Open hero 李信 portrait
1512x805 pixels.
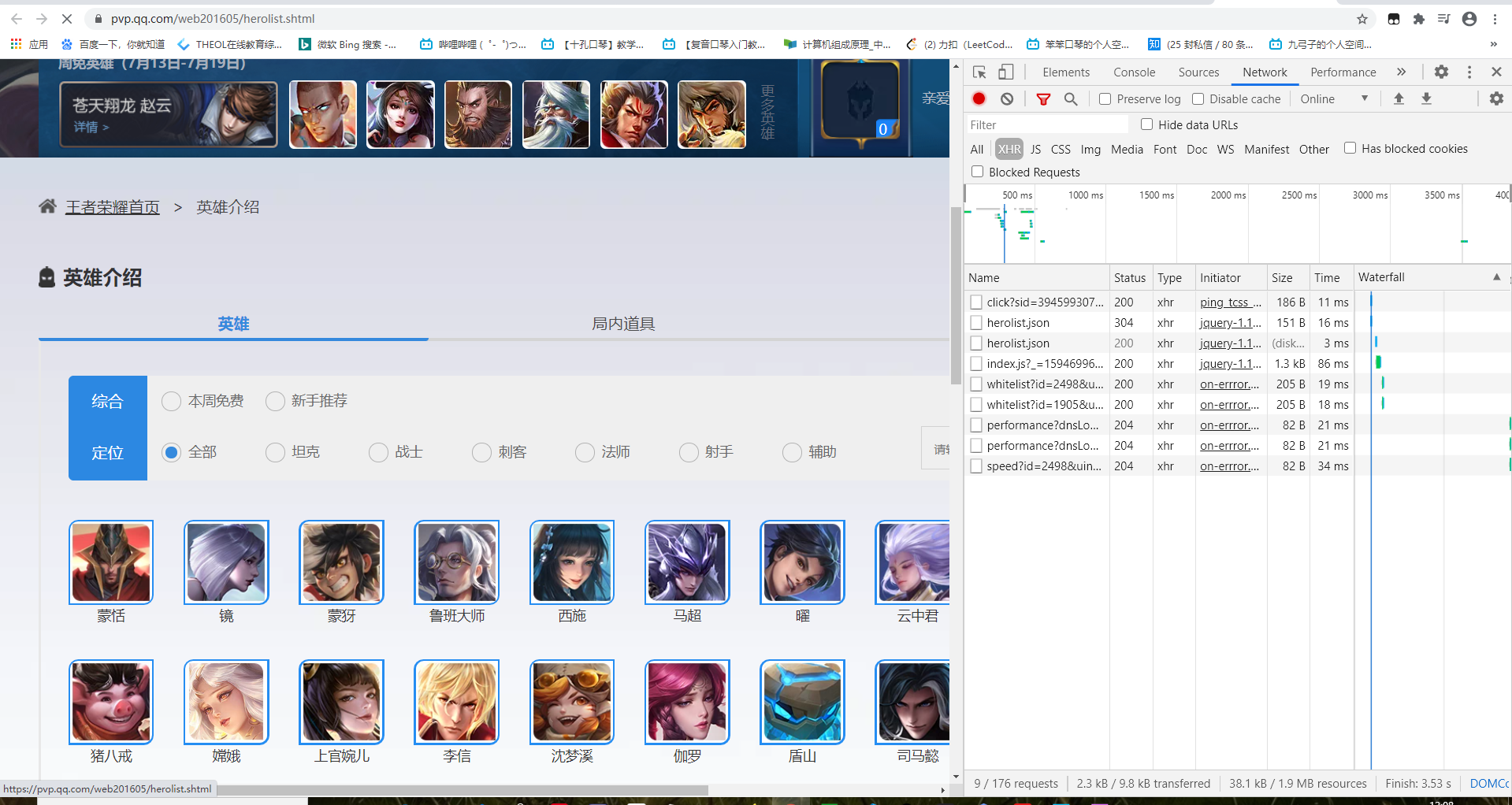click(x=456, y=702)
